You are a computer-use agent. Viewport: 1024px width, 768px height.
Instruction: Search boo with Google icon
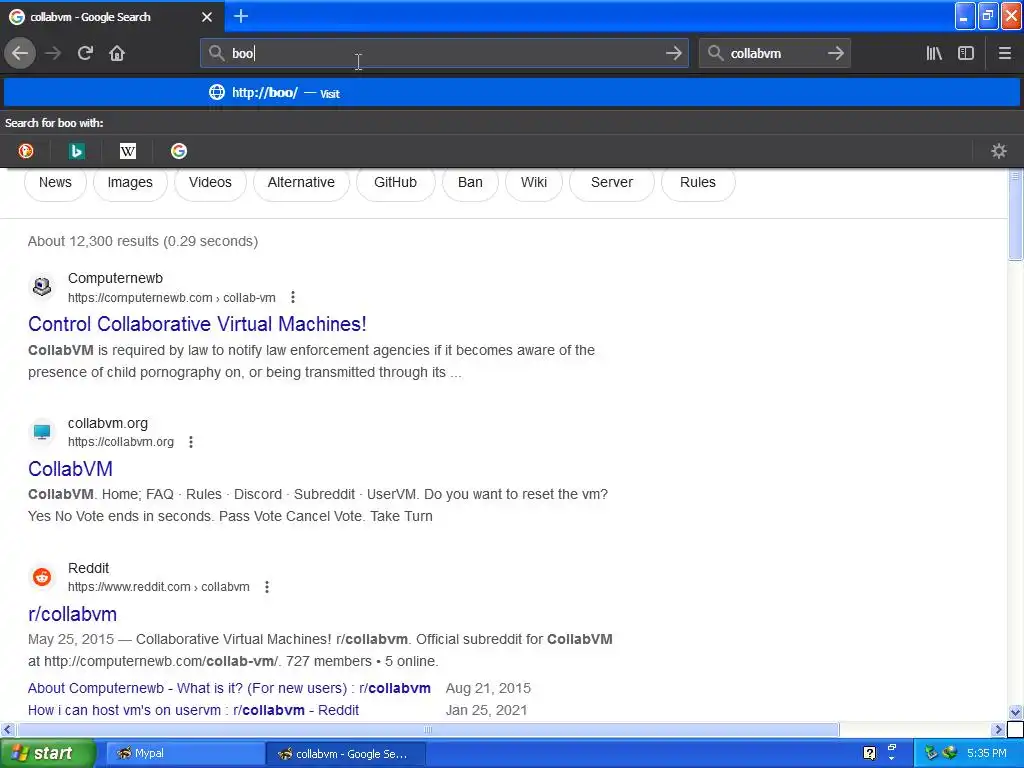click(179, 152)
